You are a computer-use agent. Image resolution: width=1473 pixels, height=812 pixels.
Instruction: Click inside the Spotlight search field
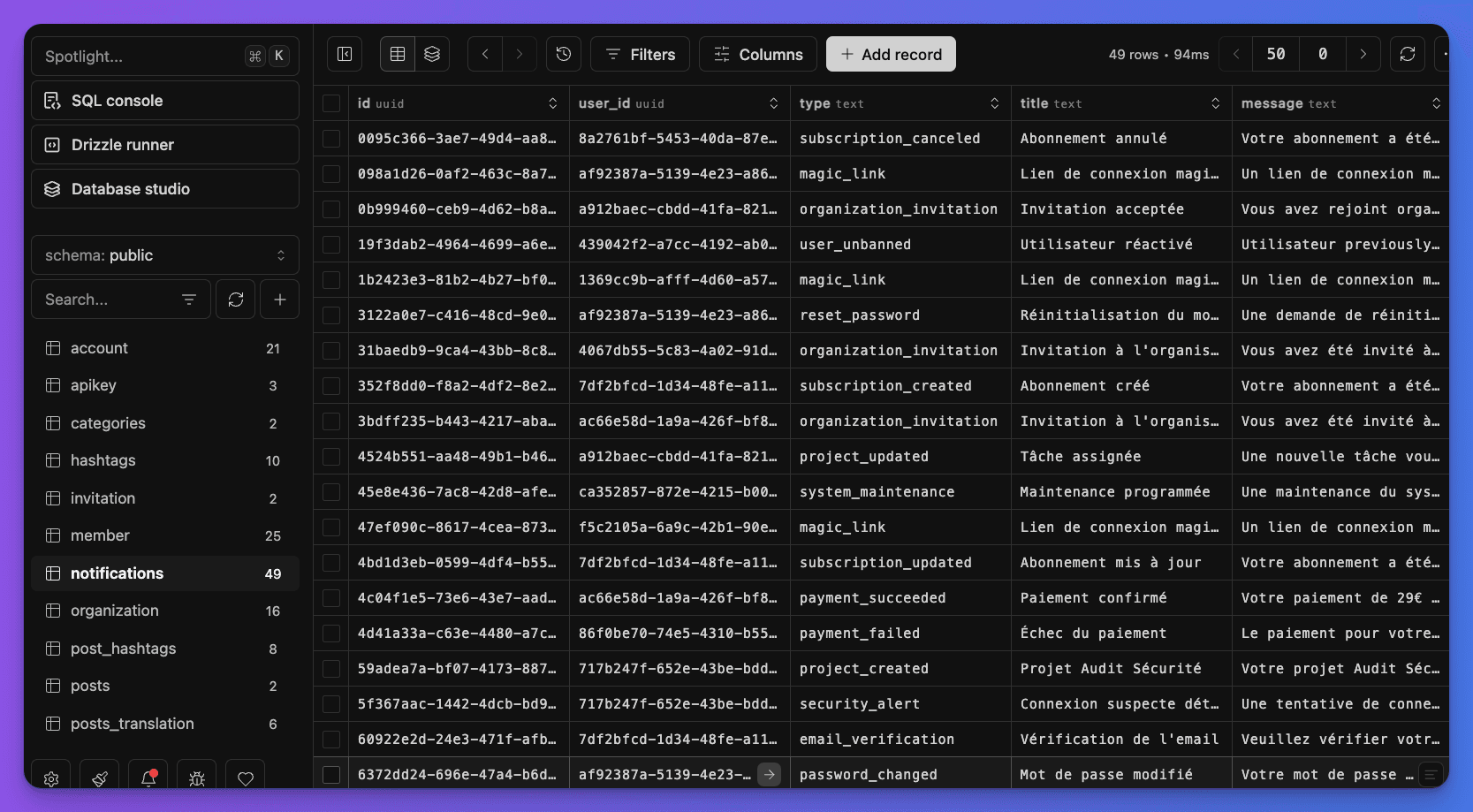(x=133, y=56)
